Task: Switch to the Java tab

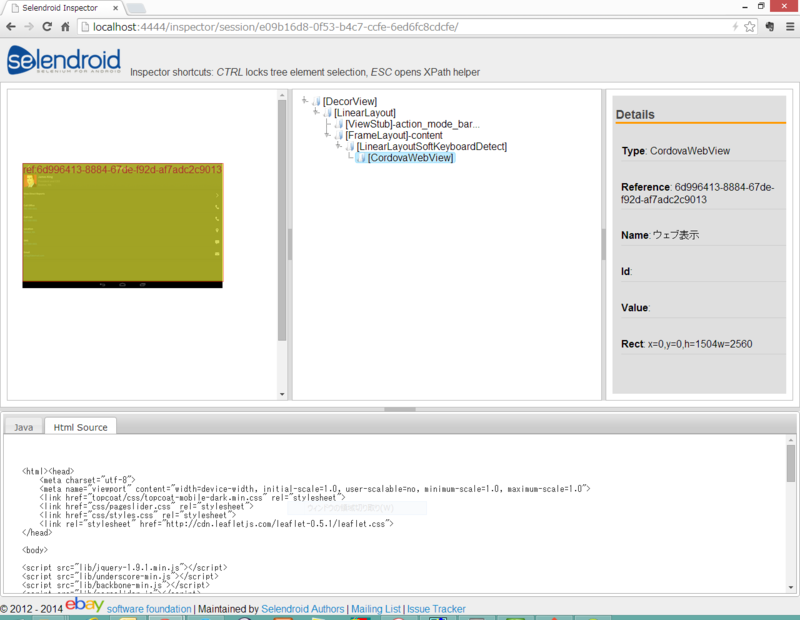Action: click(x=23, y=427)
